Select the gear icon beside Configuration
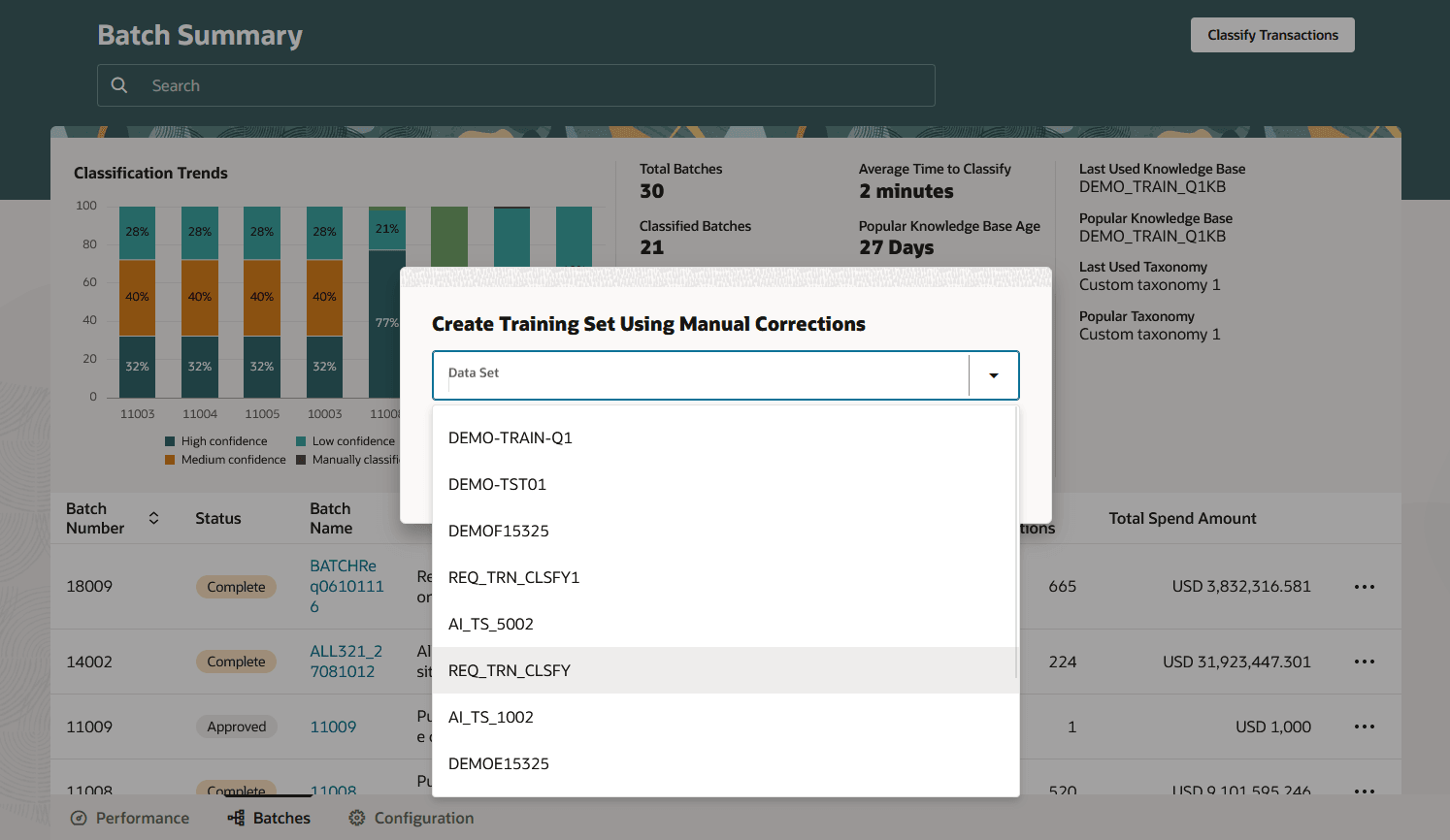This screenshot has width=1450, height=840. 355,818
